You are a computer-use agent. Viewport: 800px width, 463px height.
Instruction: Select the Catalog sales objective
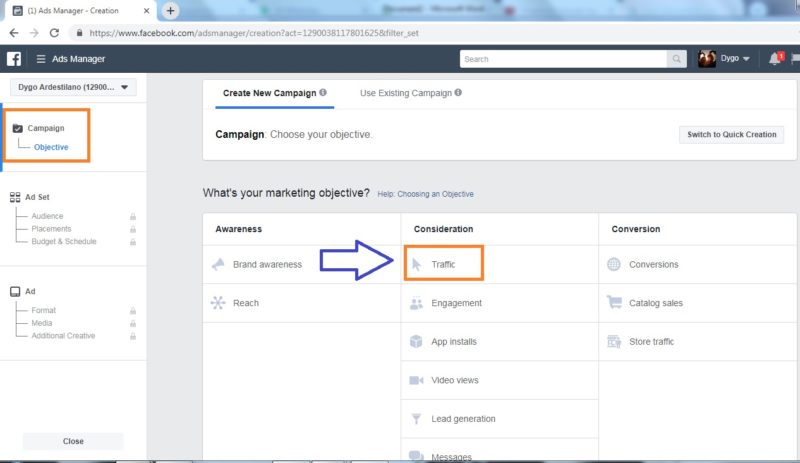697,303
